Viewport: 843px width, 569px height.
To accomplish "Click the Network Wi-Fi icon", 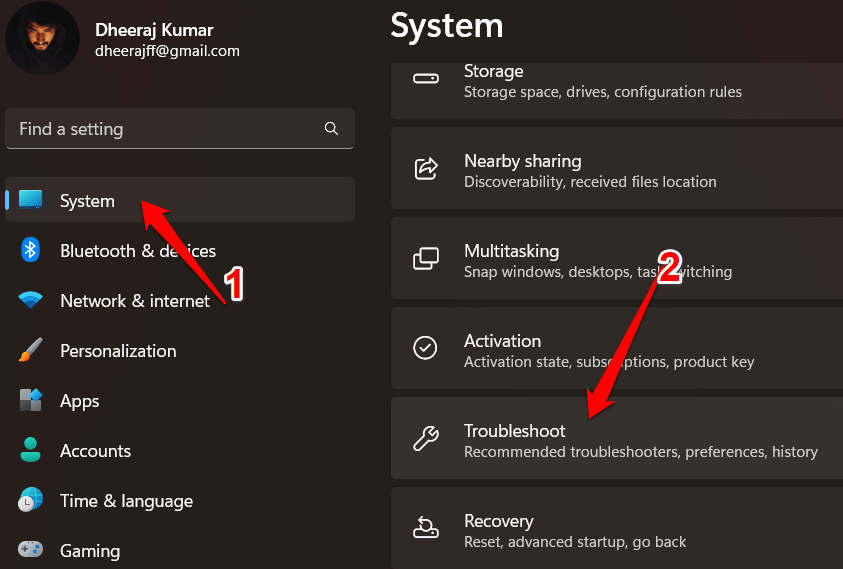I will click(x=31, y=300).
